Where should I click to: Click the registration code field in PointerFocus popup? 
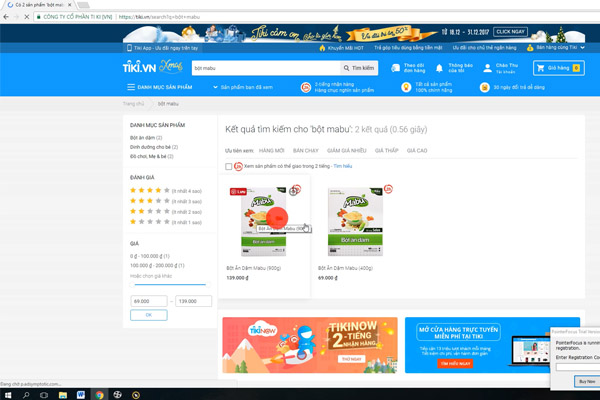coord(578,367)
